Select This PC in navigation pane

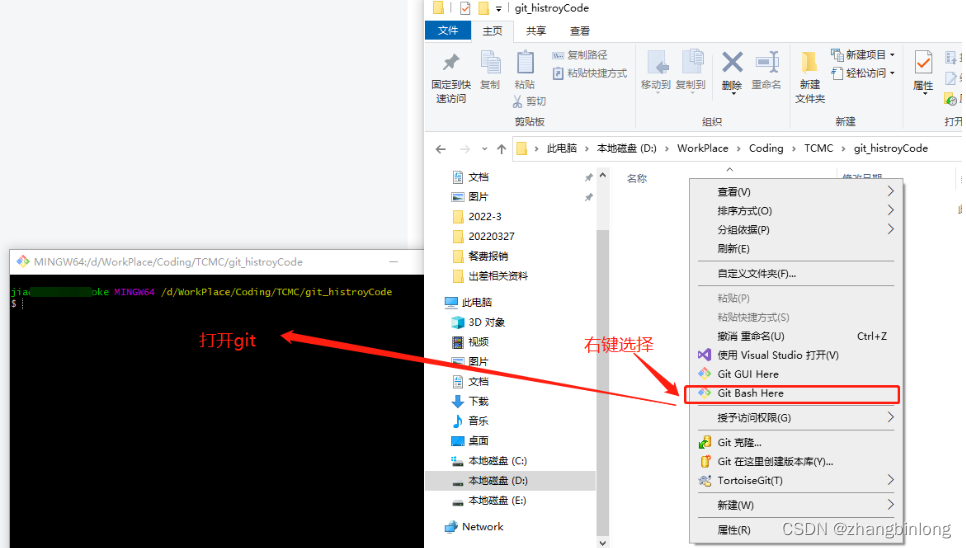[x=468, y=302]
